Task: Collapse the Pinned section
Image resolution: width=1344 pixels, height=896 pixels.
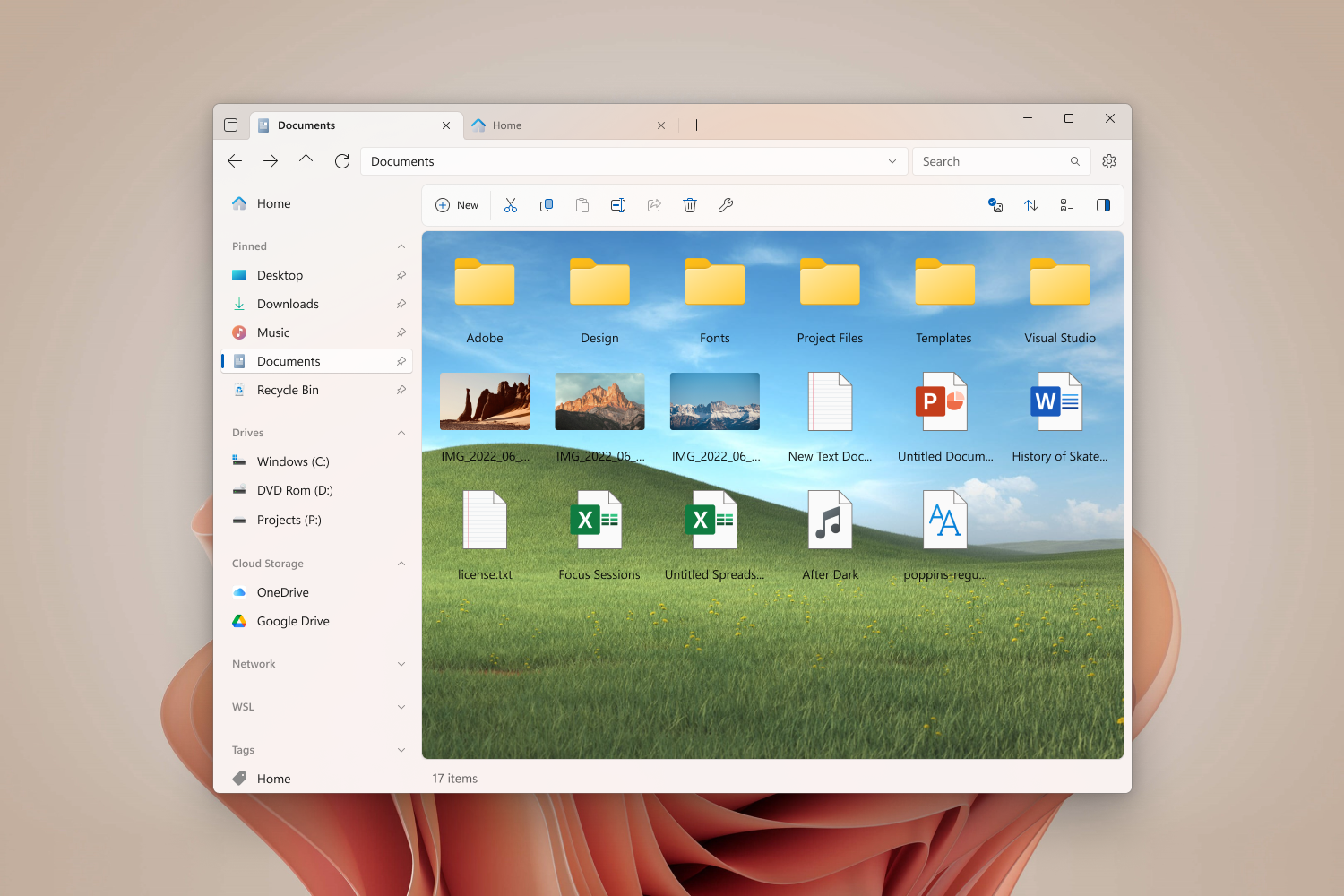Action: click(x=401, y=246)
